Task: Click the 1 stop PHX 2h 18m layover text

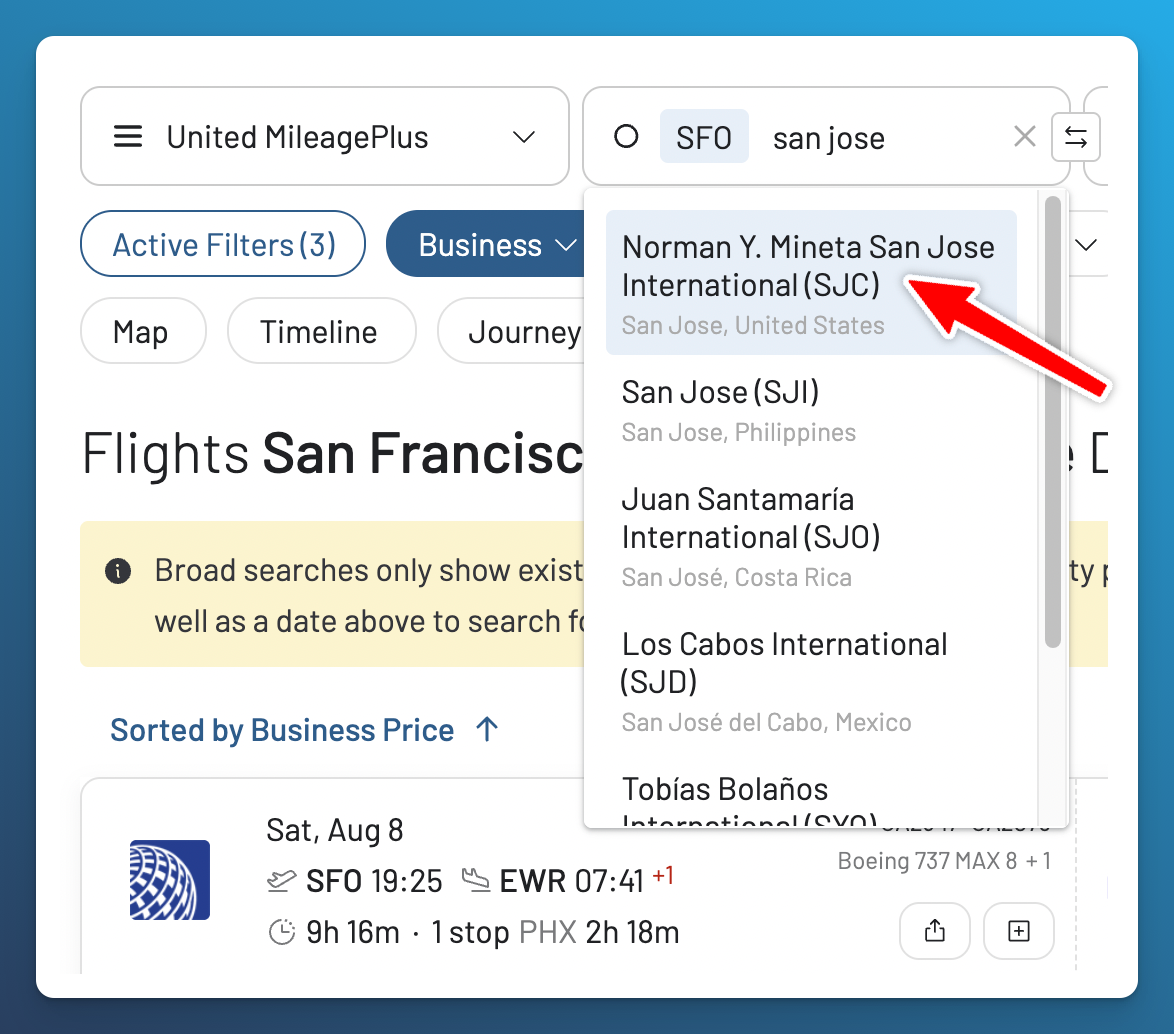Action: pyautogui.click(x=556, y=932)
